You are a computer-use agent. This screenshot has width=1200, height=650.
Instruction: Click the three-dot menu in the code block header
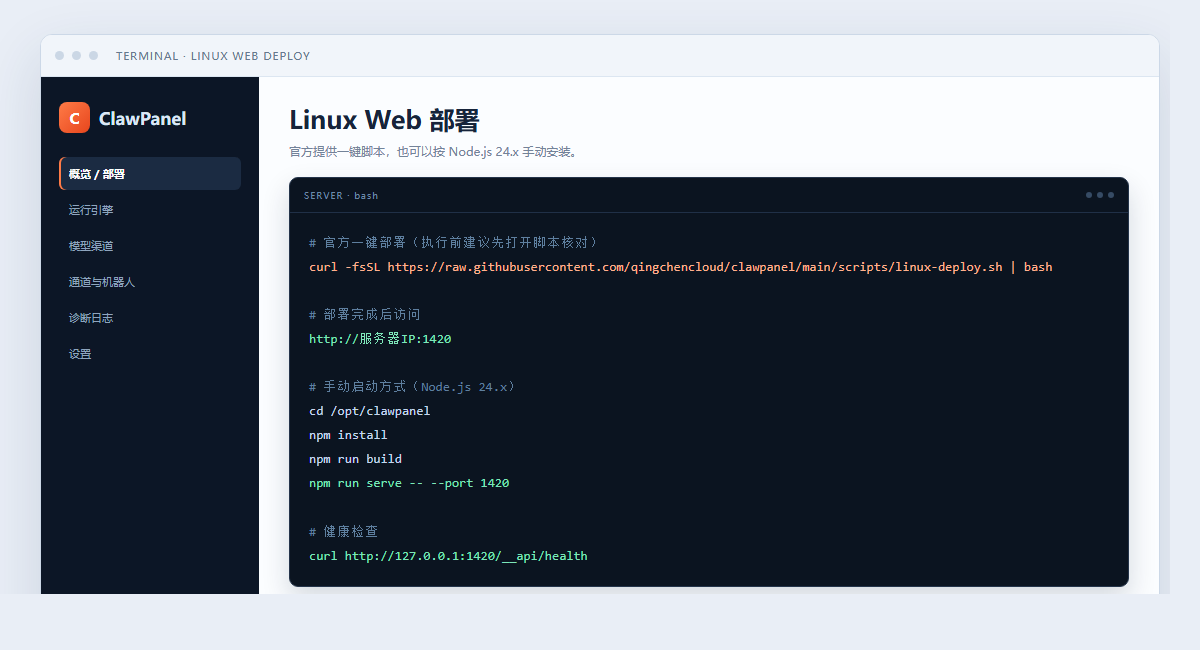(1099, 195)
